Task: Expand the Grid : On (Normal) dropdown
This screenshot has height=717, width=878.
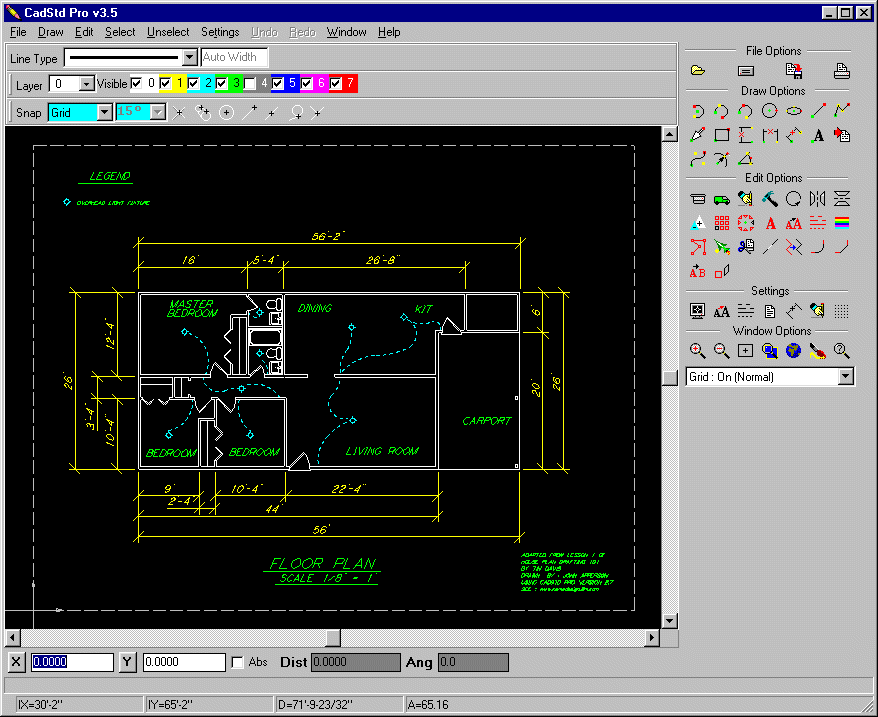Action: pyautogui.click(x=846, y=376)
